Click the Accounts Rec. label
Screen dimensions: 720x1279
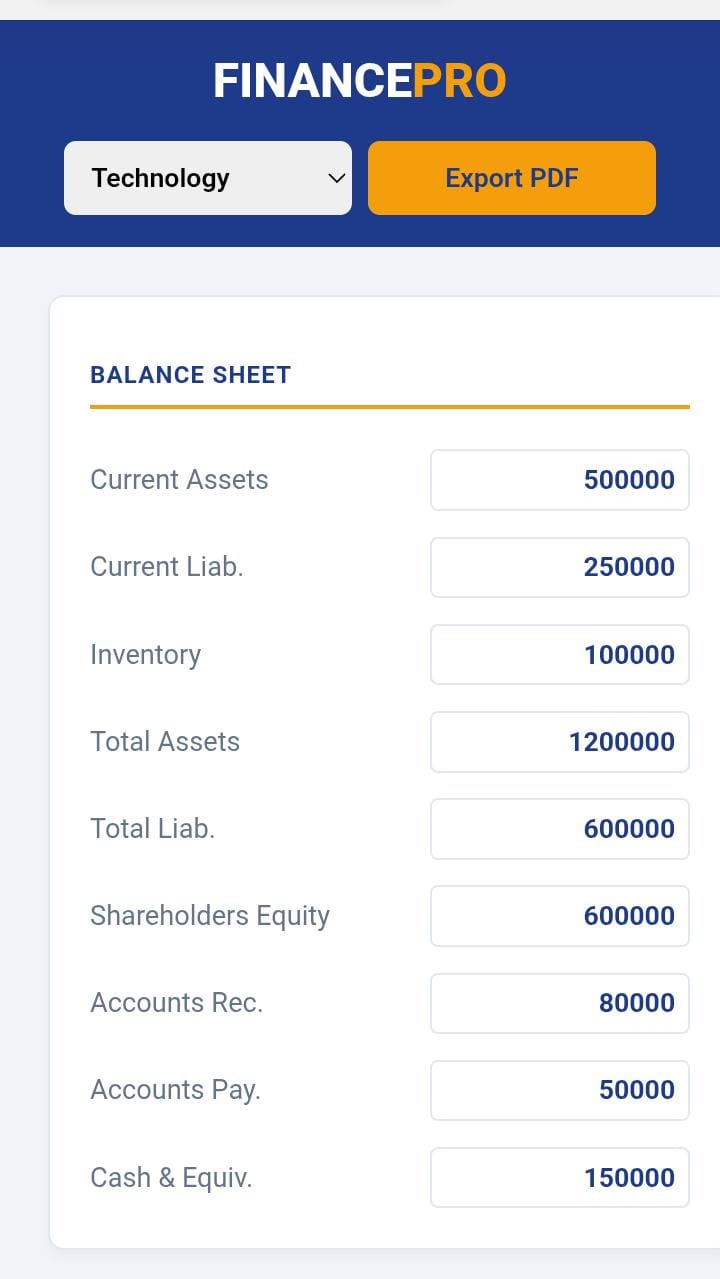[x=176, y=1003]
